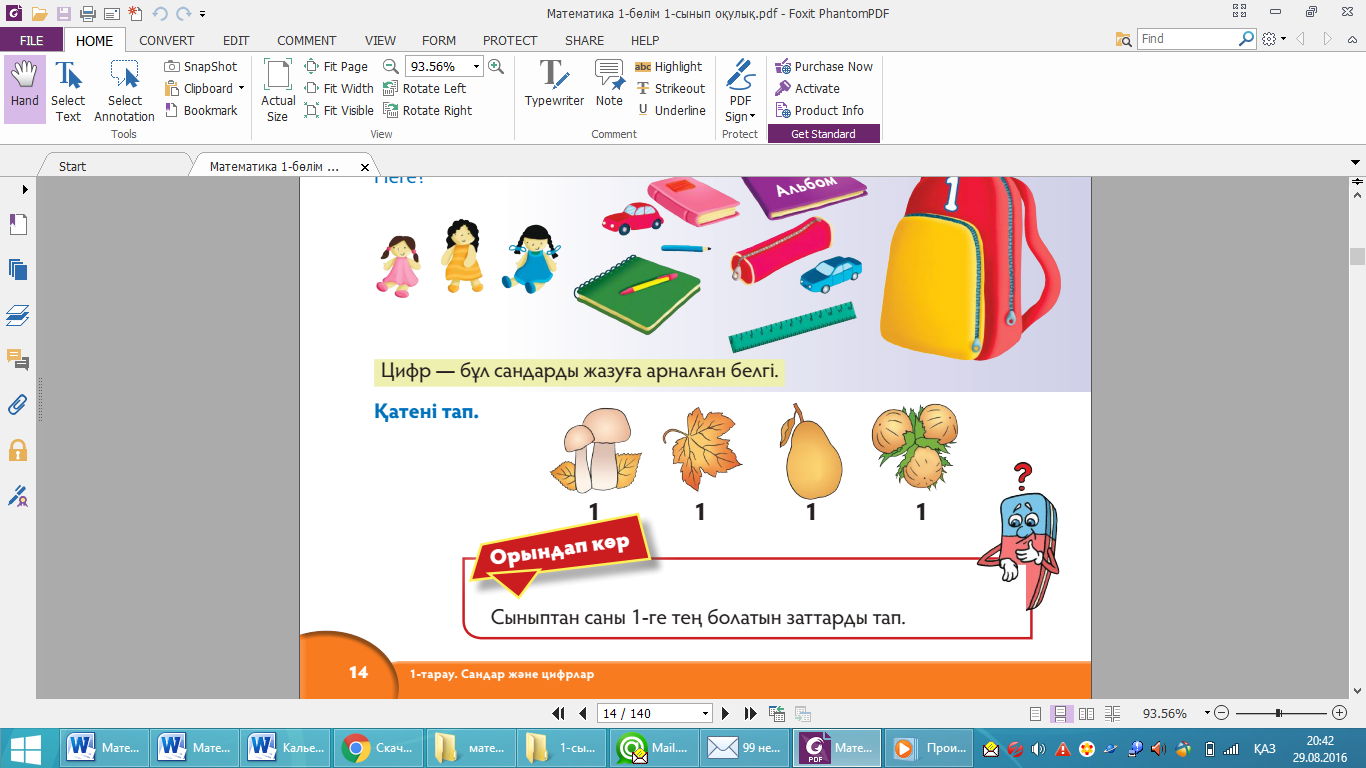The height and width of the screenshot is (768, 1366).
Task: Switch to the EDIT ribbon tab
Action: 236,40
